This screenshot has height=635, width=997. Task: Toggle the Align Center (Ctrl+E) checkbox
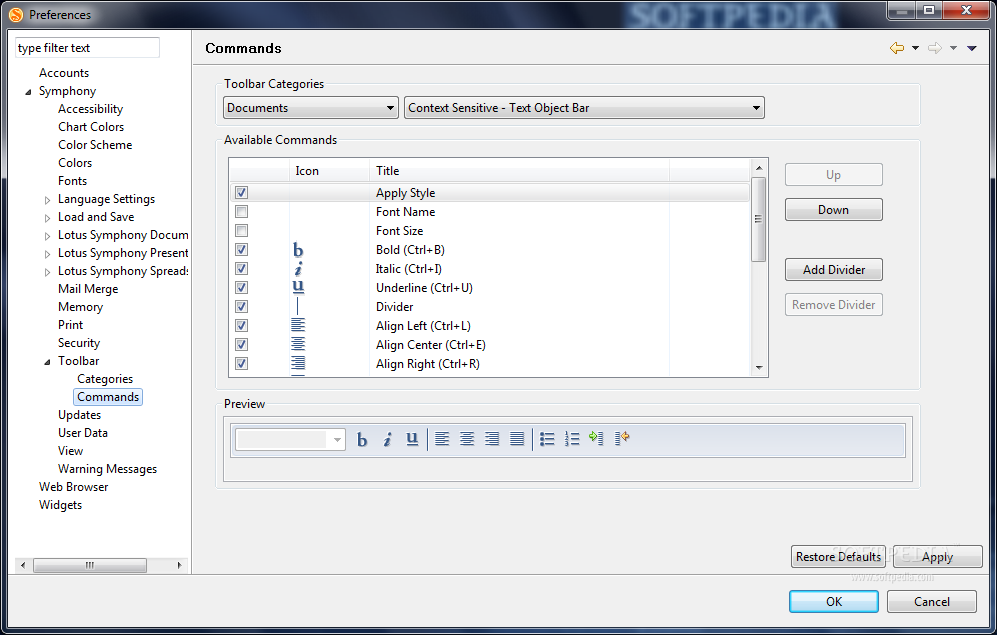click(242, 345)
